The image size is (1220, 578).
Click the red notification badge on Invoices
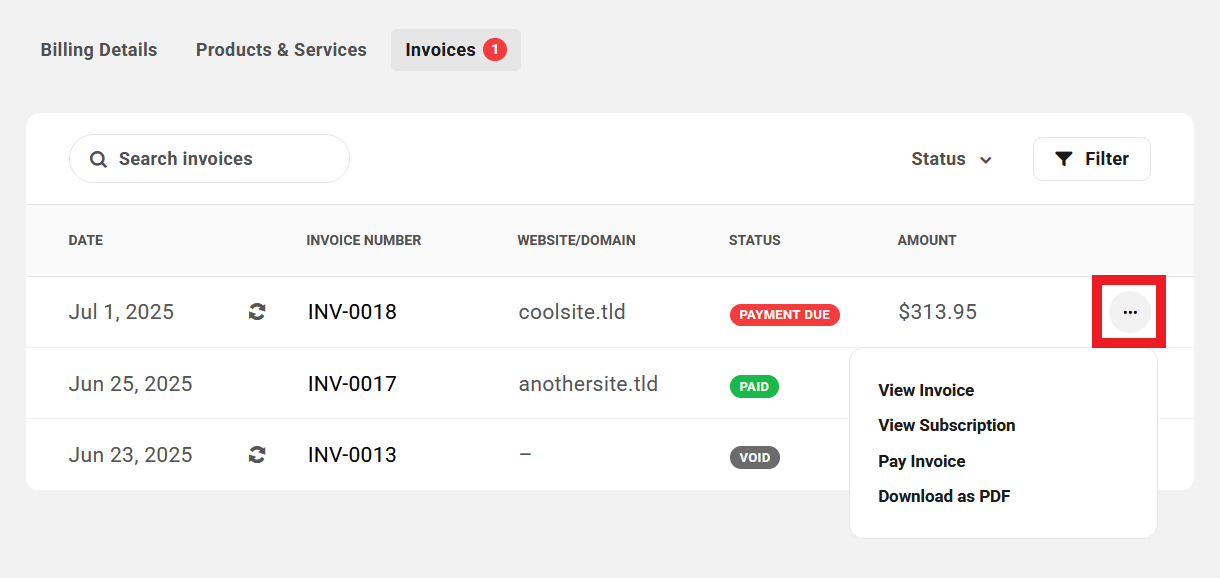[494, 49]
